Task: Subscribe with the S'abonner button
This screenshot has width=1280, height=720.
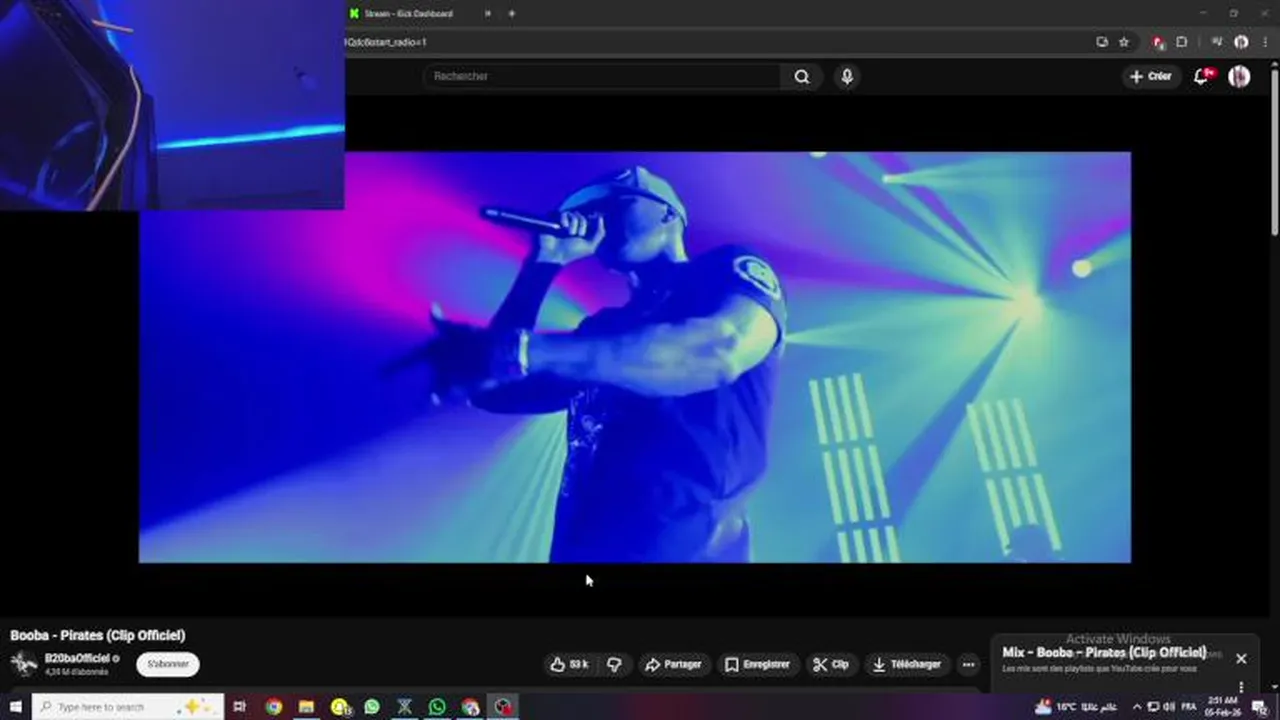Action: pos(168,664)
